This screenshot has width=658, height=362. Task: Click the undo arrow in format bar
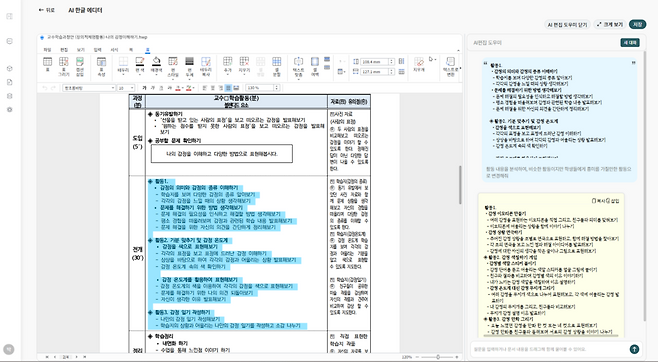tap(45, 88)
